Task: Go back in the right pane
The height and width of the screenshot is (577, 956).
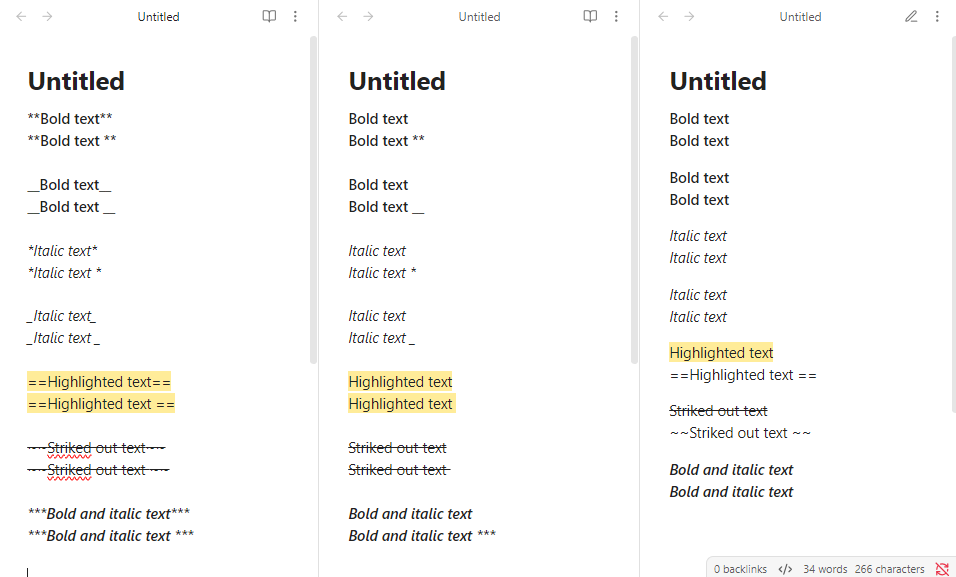Action: [x=663, y=16]
